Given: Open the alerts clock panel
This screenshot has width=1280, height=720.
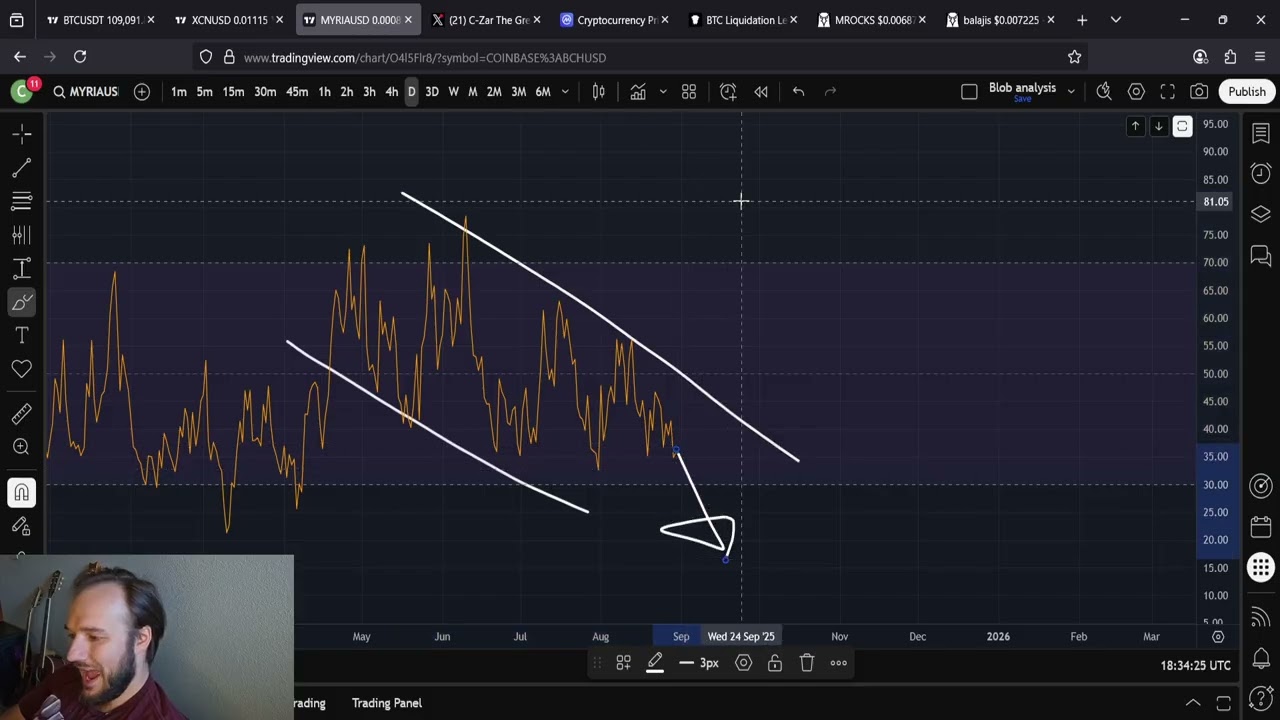Looking at the screenshot, I should pos(1261,172).
